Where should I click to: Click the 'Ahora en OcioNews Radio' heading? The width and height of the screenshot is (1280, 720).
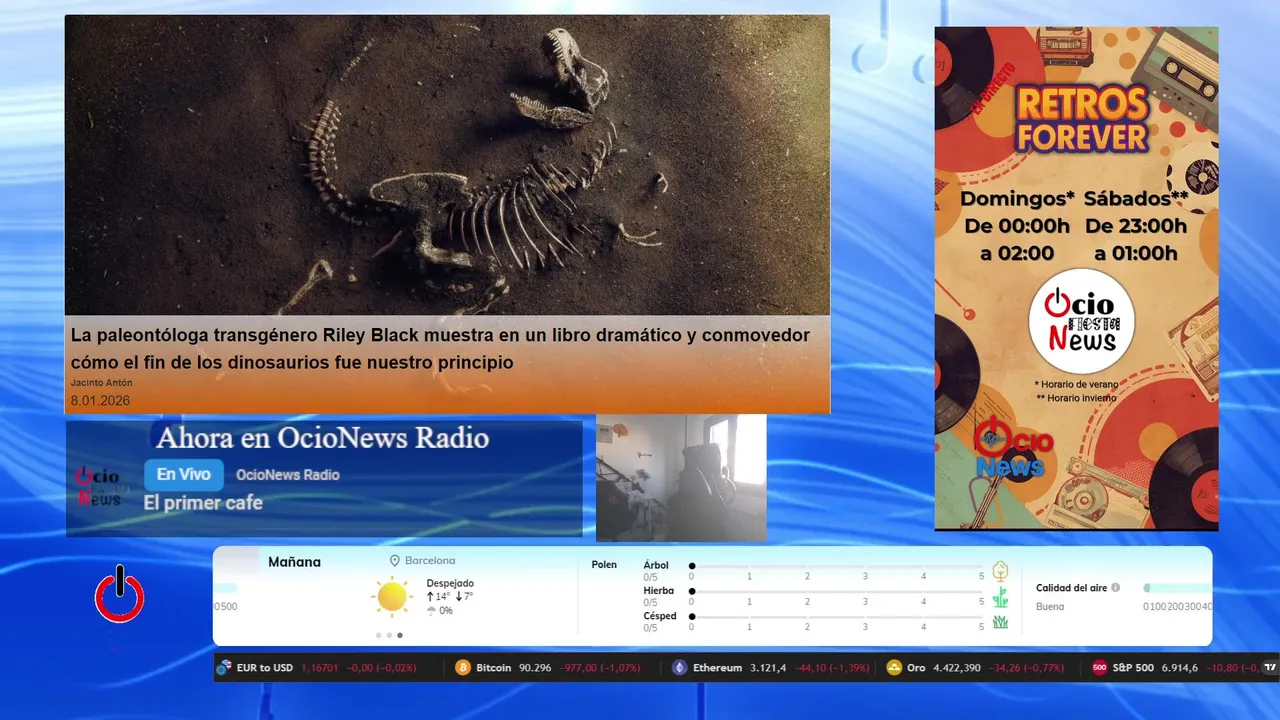click(x=322, y=438)
